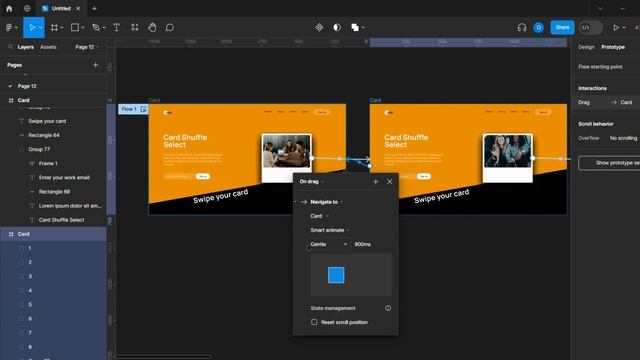The height and width of the screenshot is (360, 640).
Task: Toggle the Dev Mode switch
Action: pos(590,27)
